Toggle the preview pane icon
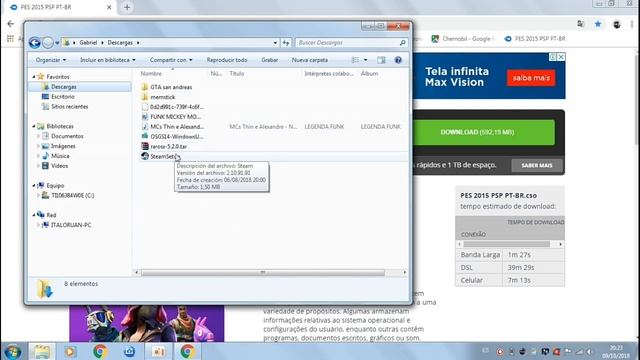 (381, 60)
